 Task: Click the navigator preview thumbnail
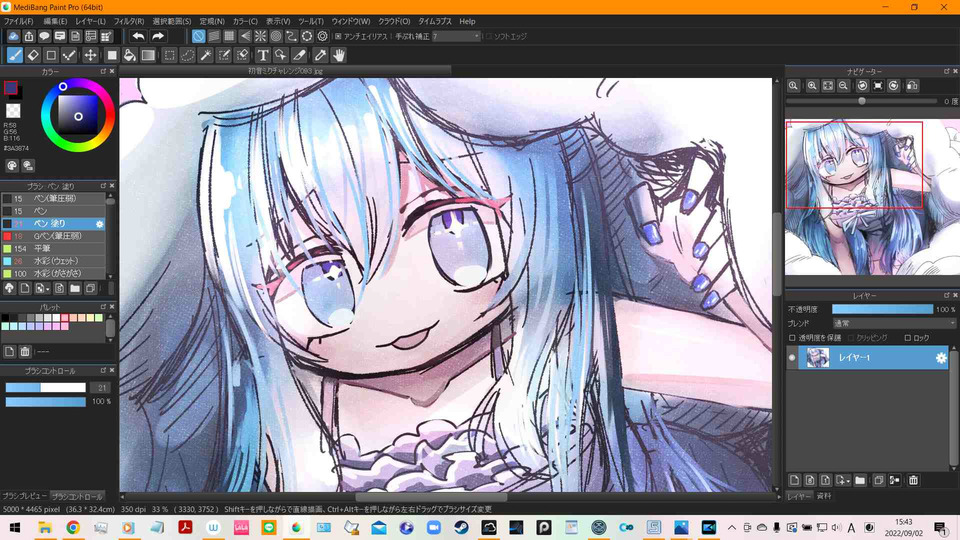click(x=872, y=197)
